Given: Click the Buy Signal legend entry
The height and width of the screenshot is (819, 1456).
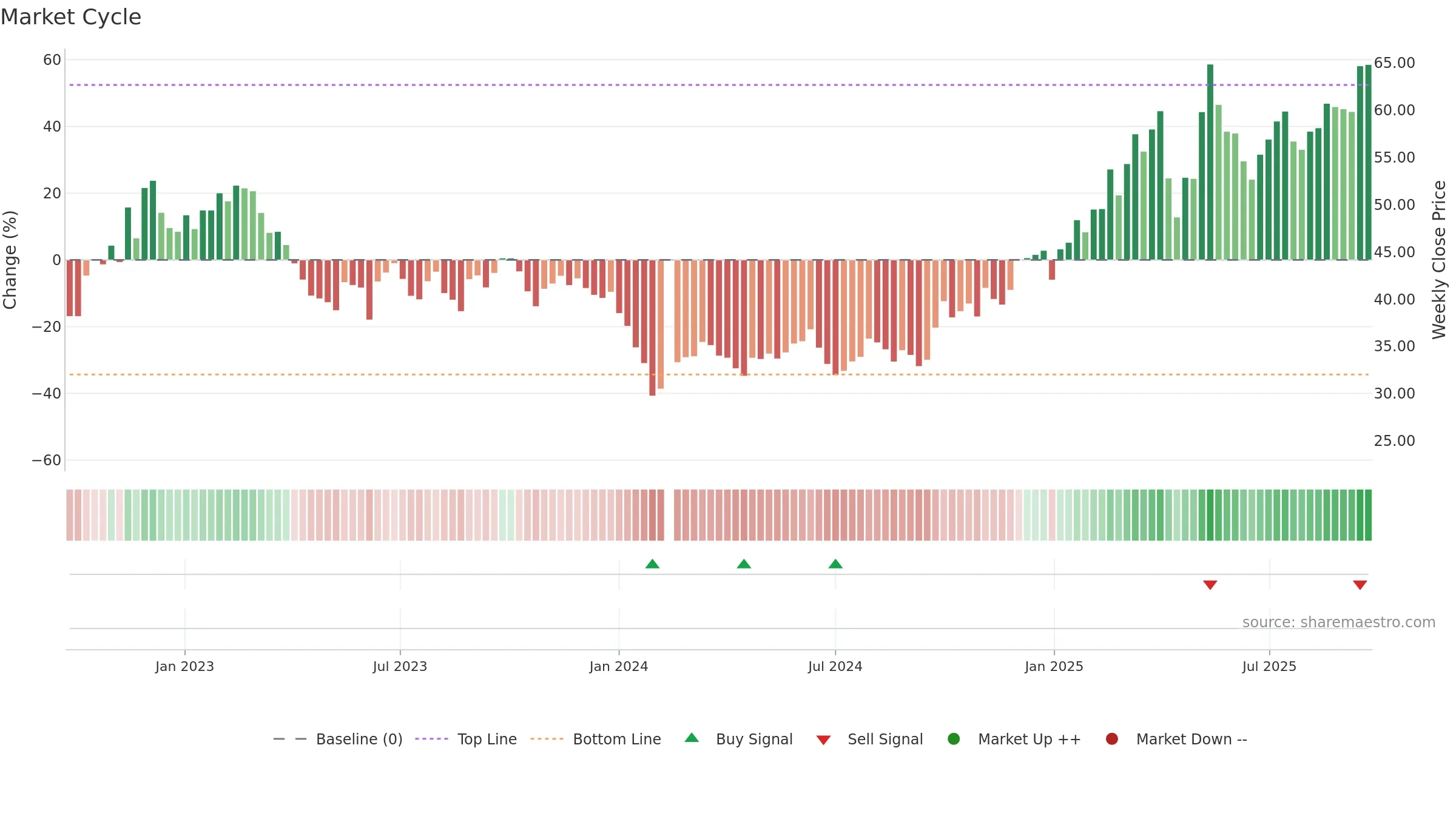Looking at the screenshot, I should coord(738,739).
